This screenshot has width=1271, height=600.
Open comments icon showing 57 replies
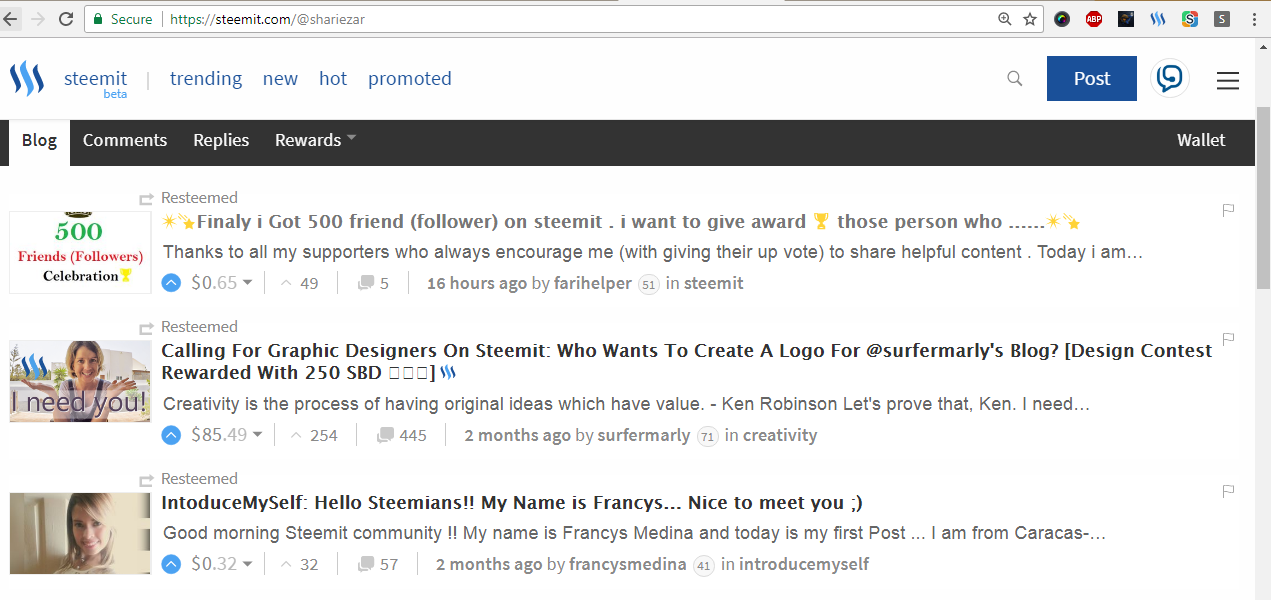[366, 564]
